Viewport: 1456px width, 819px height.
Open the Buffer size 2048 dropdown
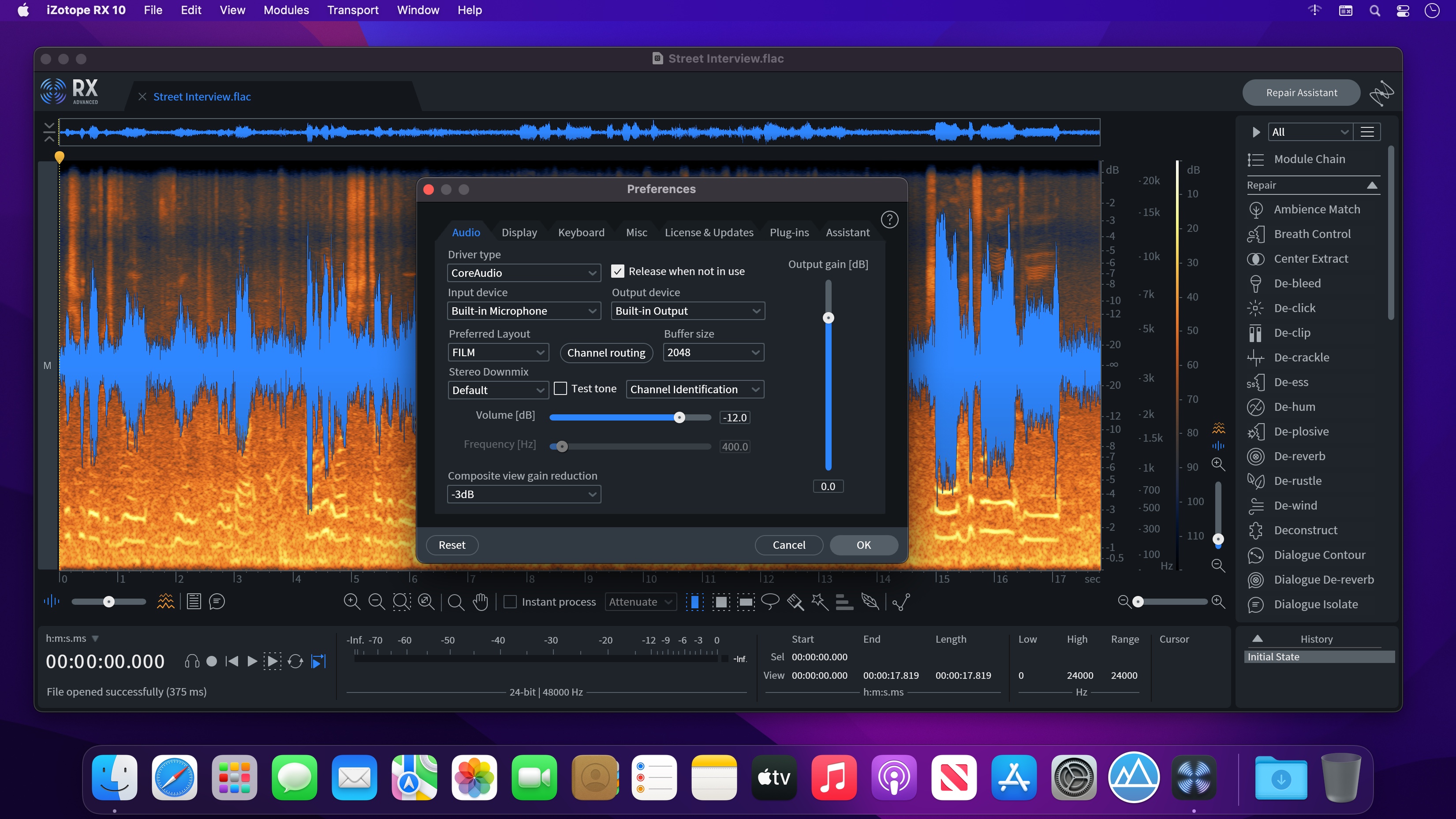[713, 352]
